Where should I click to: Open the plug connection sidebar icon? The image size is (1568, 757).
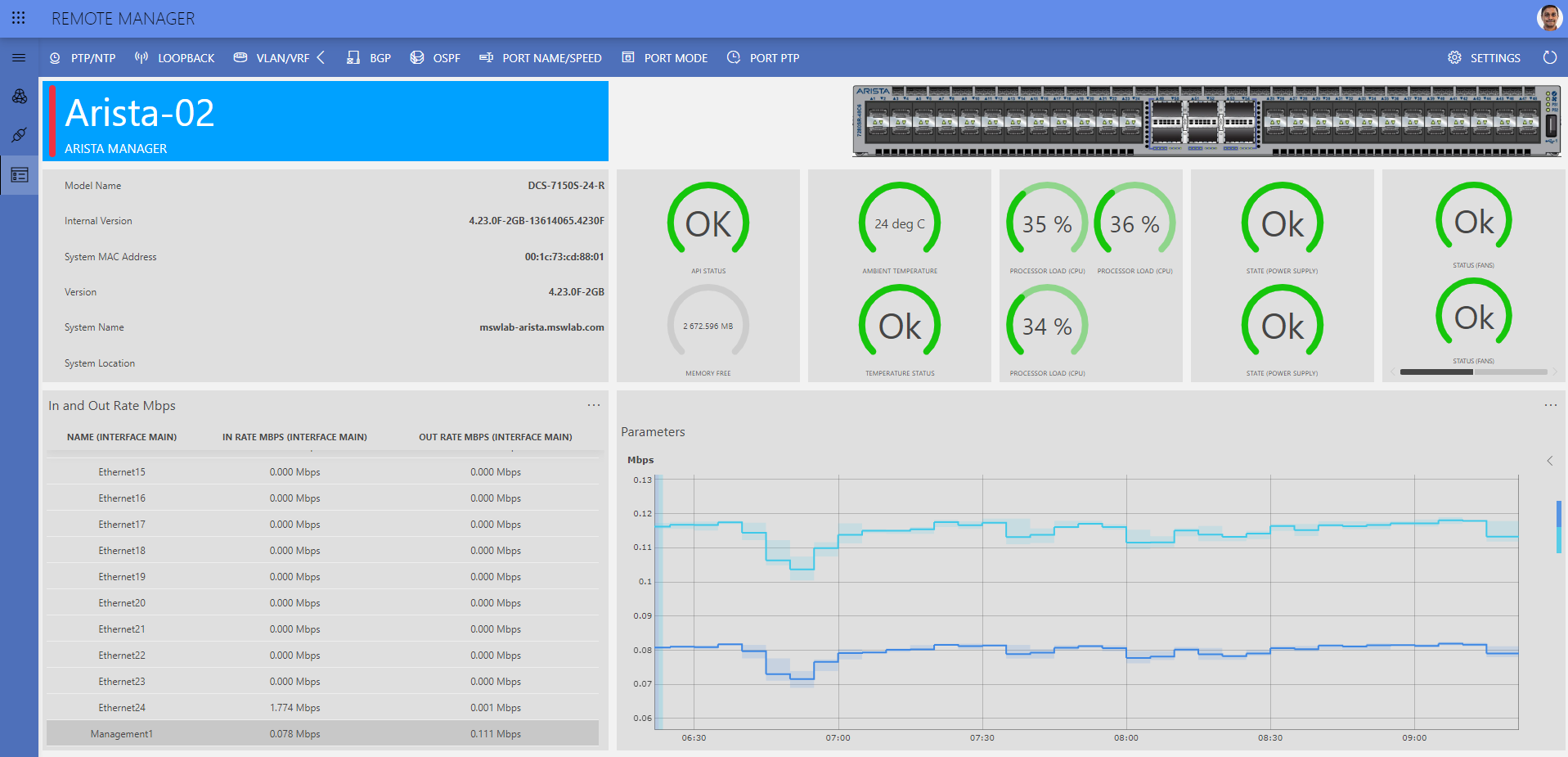(x=19, y=135)
